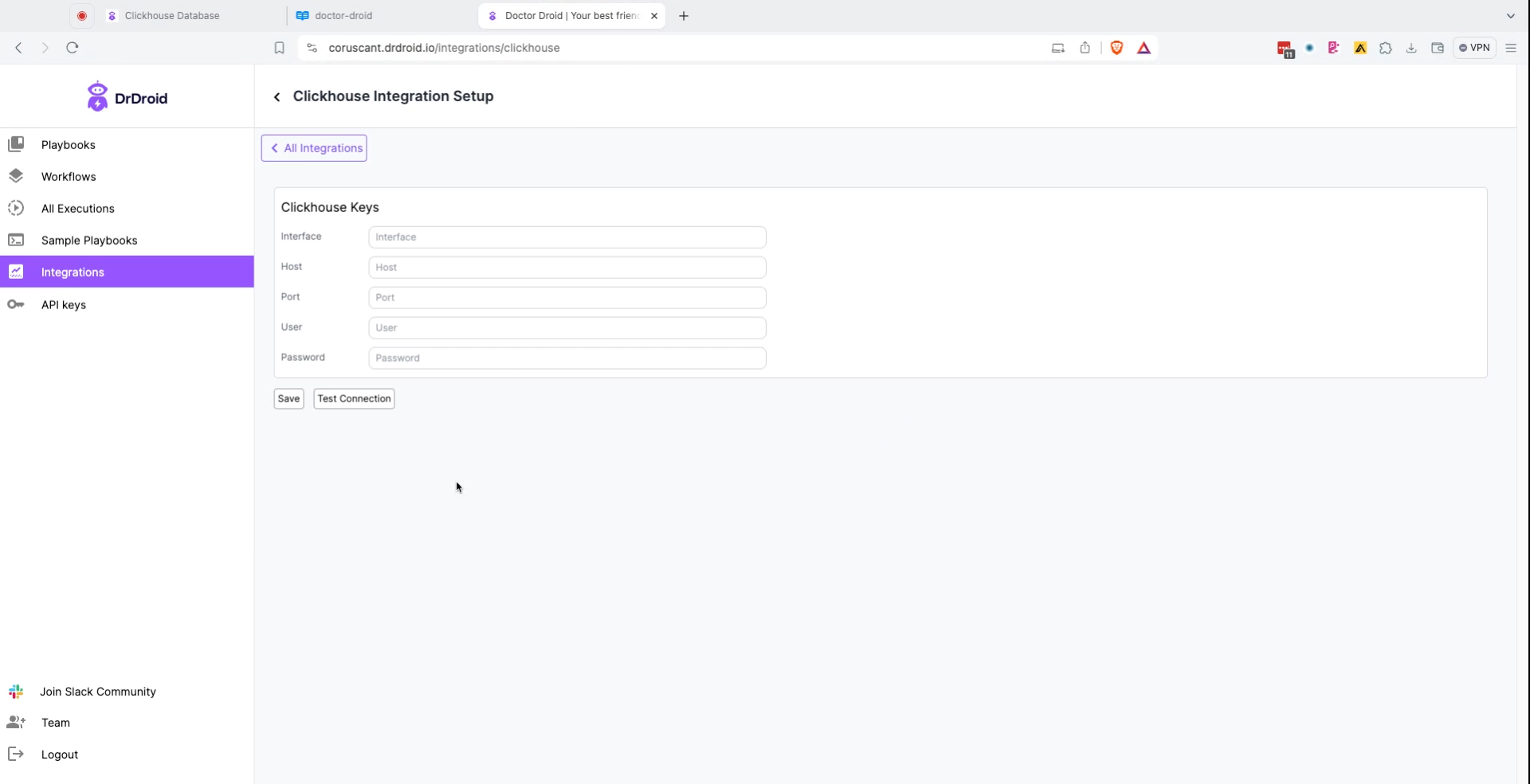Click the Clickhouse Integration Setup title
1530x784 pixels.
pos(393,96)
